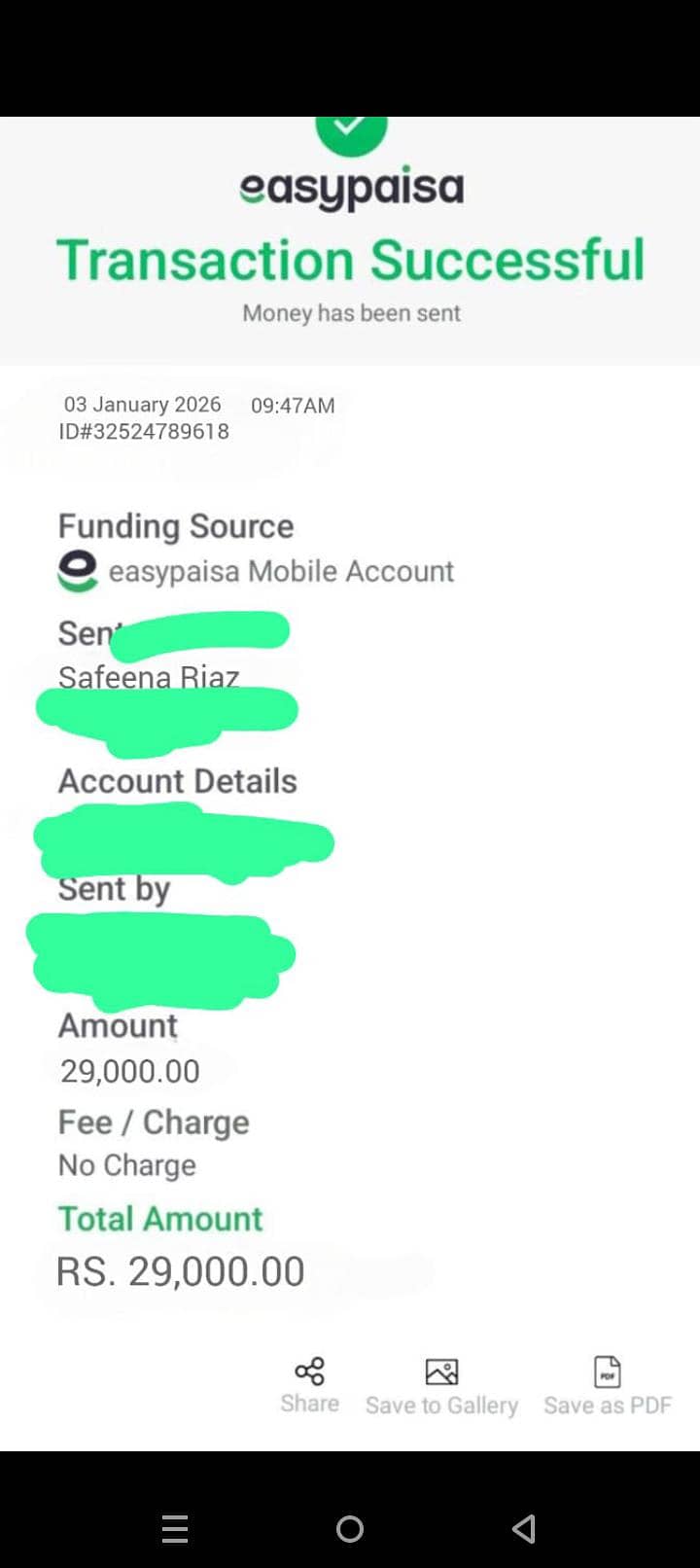
Task: Tap the Funding Source label
Action: [x=176, y=526]
